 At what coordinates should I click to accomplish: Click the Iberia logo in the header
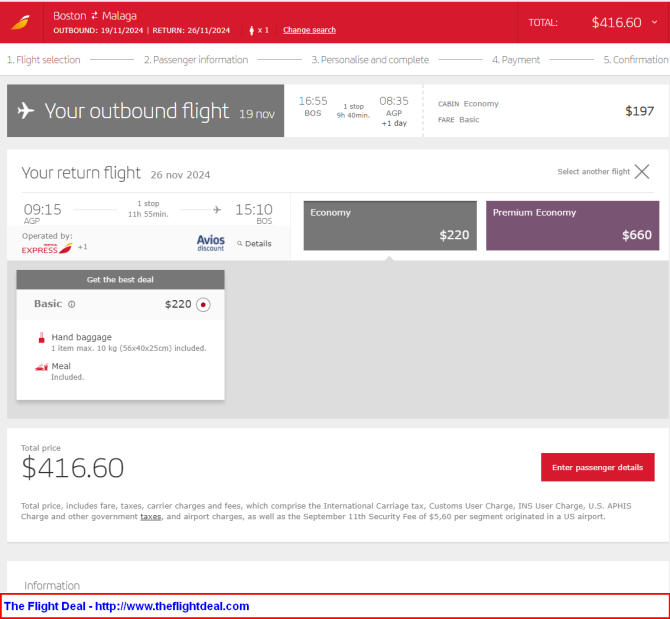pos(21,22)
